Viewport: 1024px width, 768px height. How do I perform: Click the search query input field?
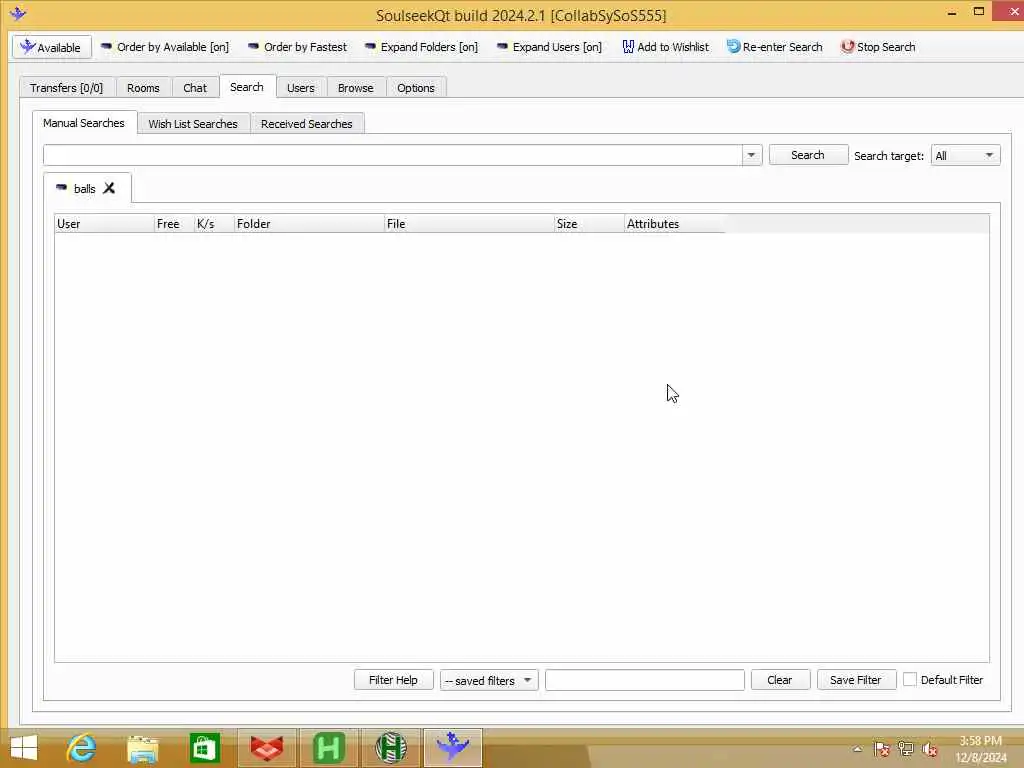click(x=392, y=155)
